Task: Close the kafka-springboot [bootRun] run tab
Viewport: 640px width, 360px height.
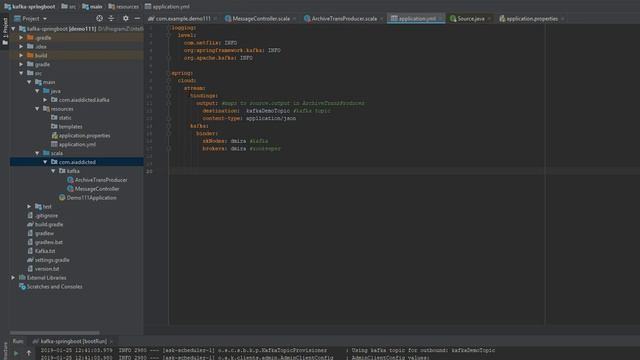Action: (x=111, y=342)
